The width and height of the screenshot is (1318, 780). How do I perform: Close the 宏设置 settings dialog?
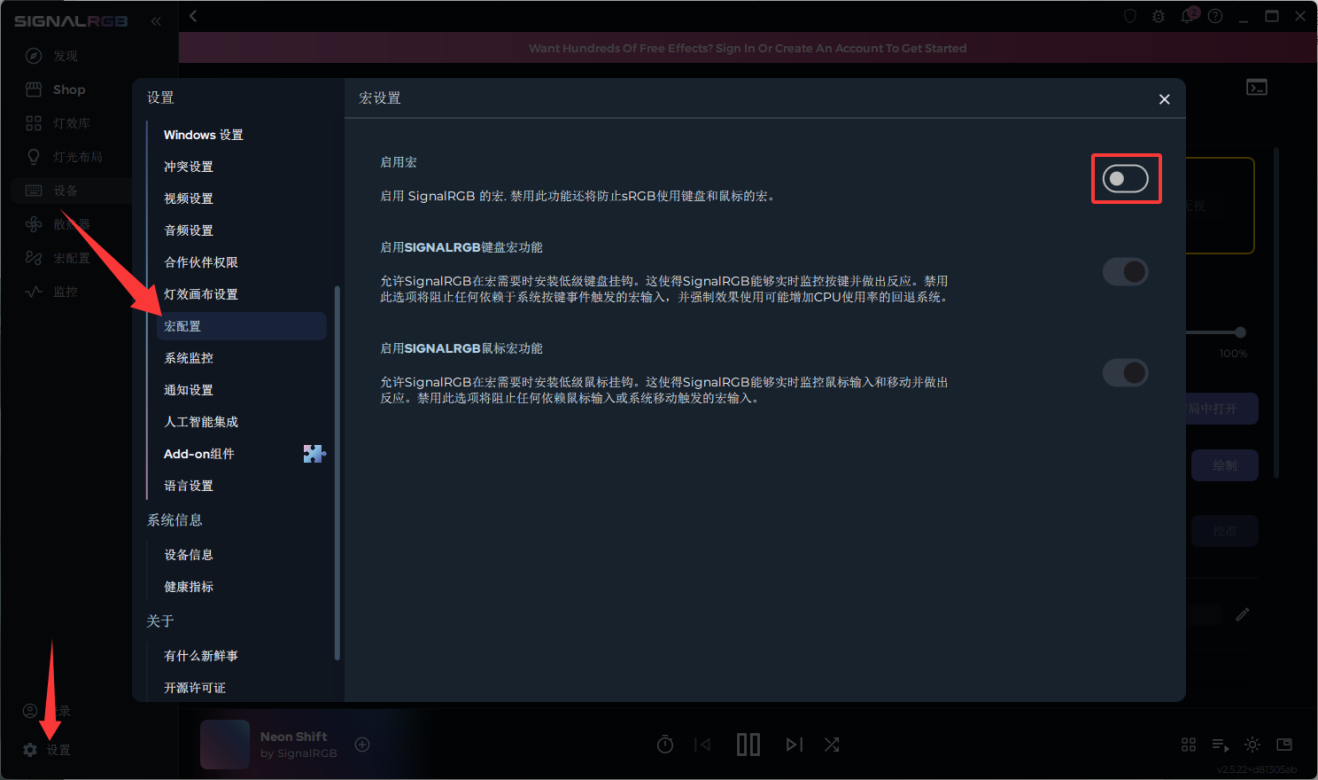click(x=1164, y=99)
